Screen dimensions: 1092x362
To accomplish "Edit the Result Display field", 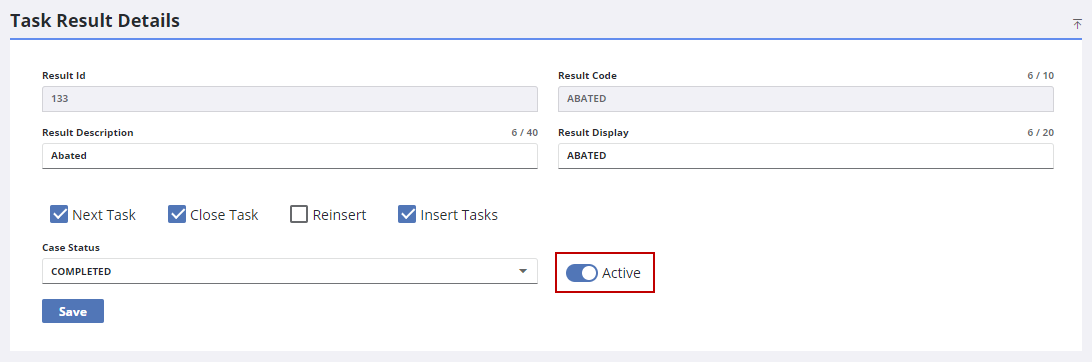I will click(x=806, y=156).
